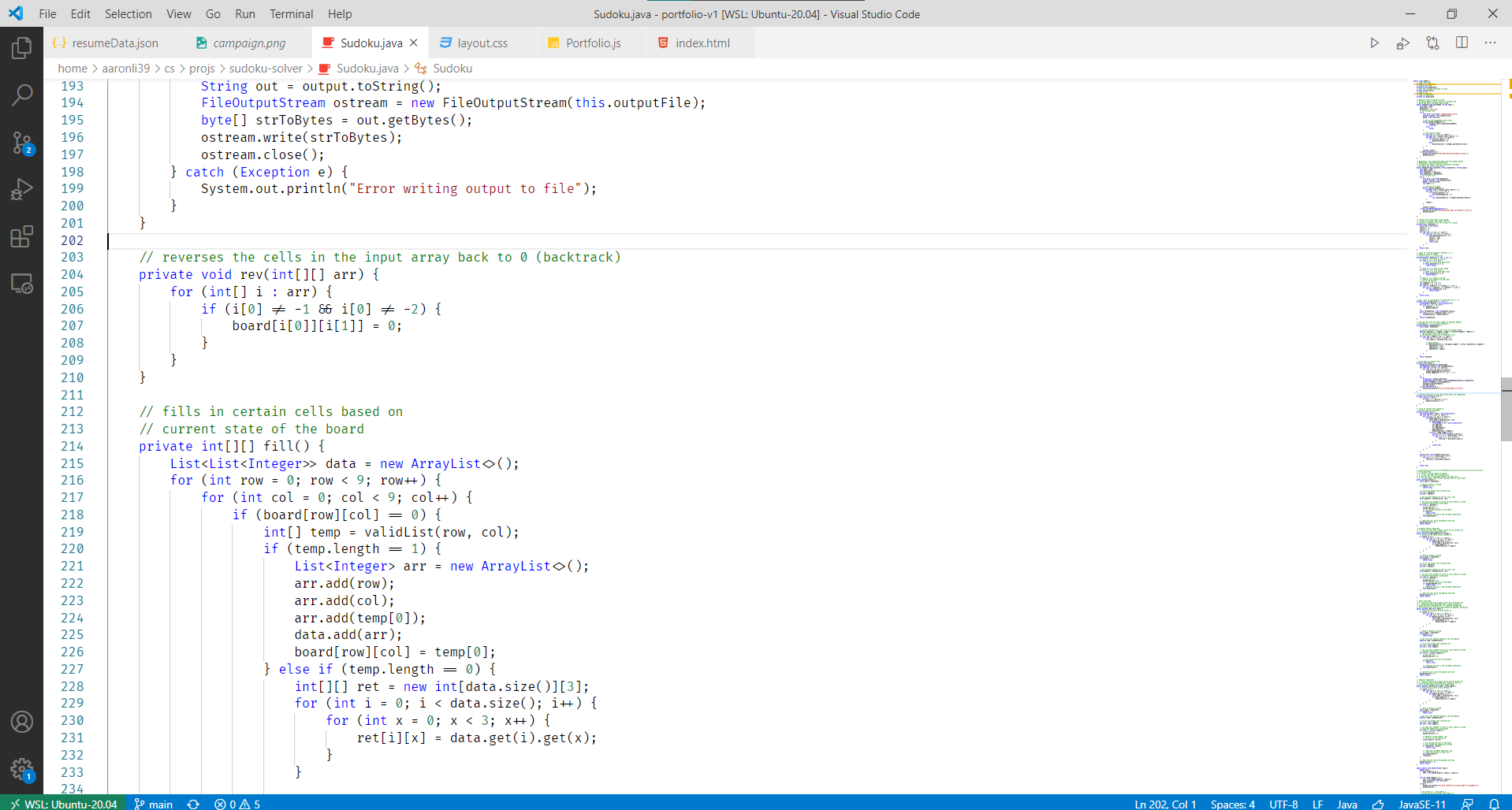Expand the sudoku-solver breadcrumb
The width and height of the screenshot is (1512, 810).
[266, 69]
